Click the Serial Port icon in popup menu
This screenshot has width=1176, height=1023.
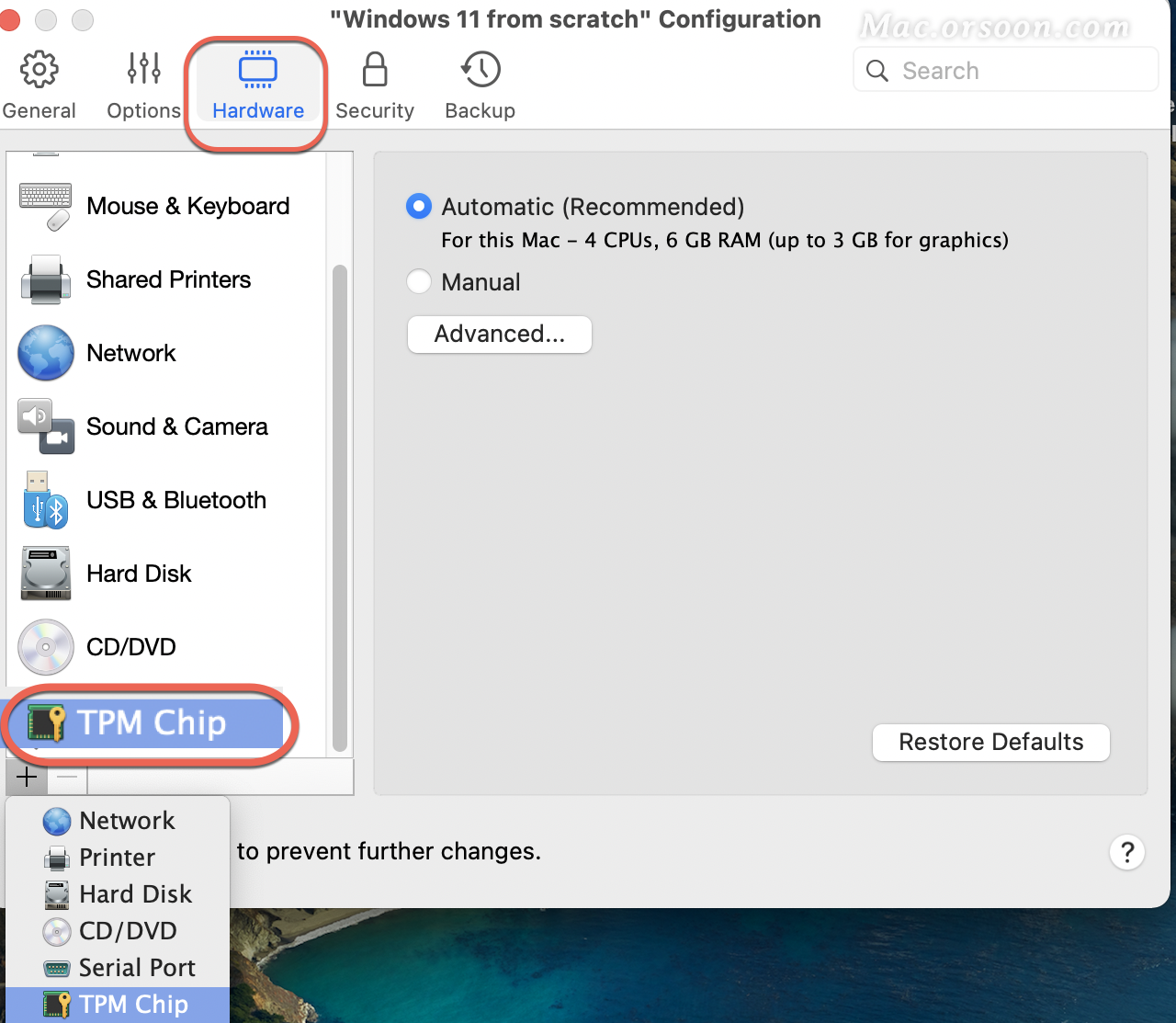[57, 969]
